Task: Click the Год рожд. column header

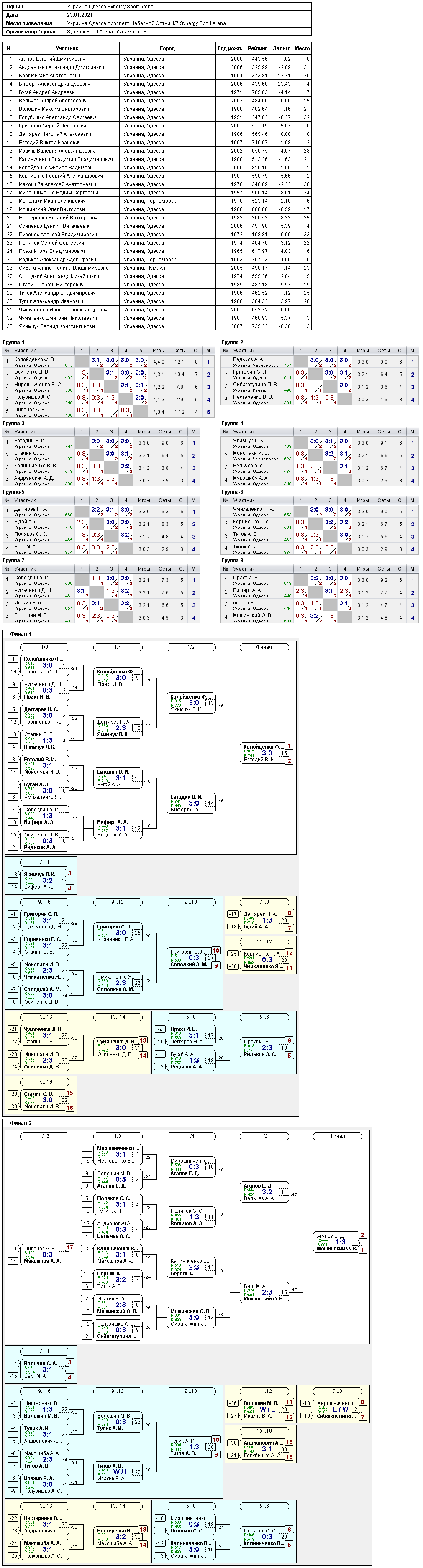Action: (x=230, y=48)
